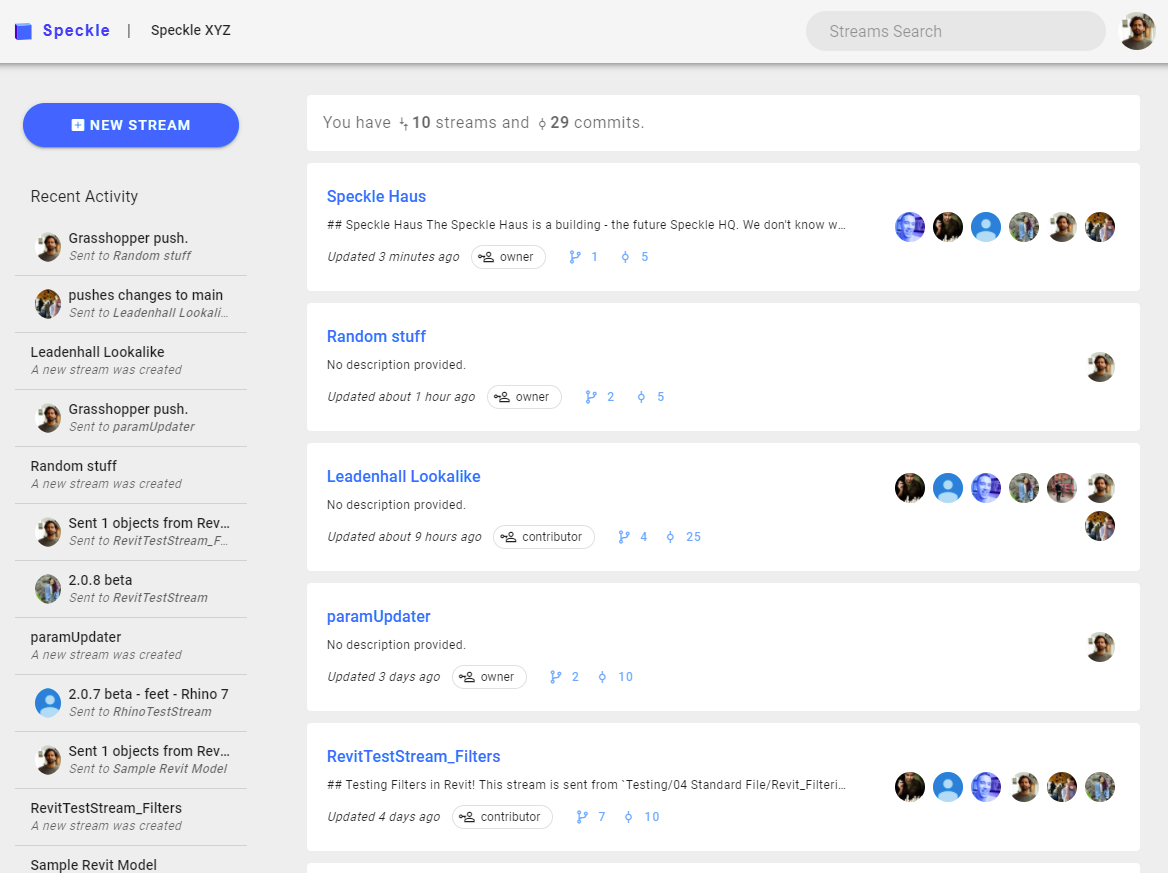Open the RevitTestStream_Filters stream

click(x=413, y=756)
